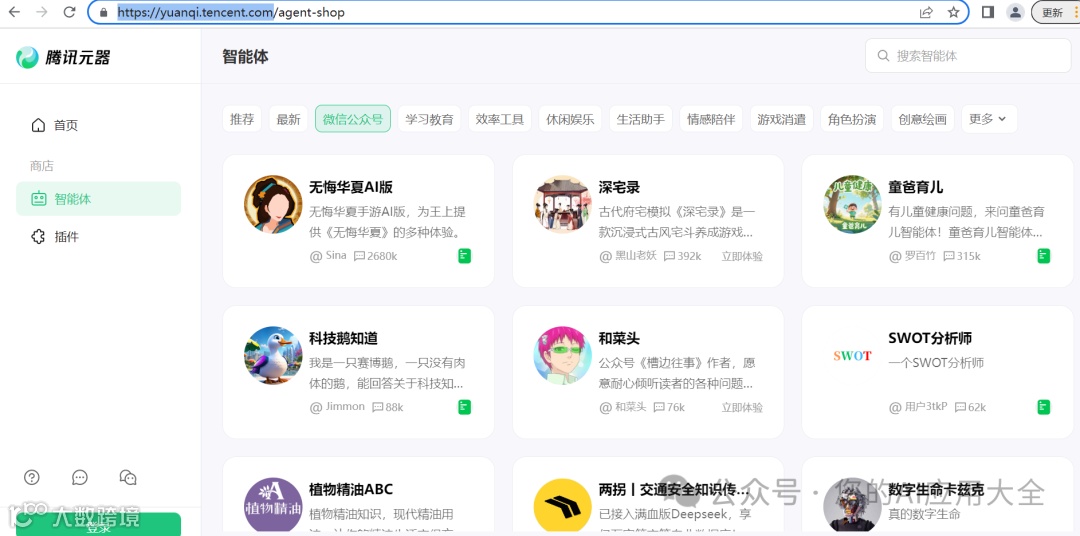The image size is (1080, 536).
Task: Select the 微信公众号 category tab
Action: tap(353, 119)
